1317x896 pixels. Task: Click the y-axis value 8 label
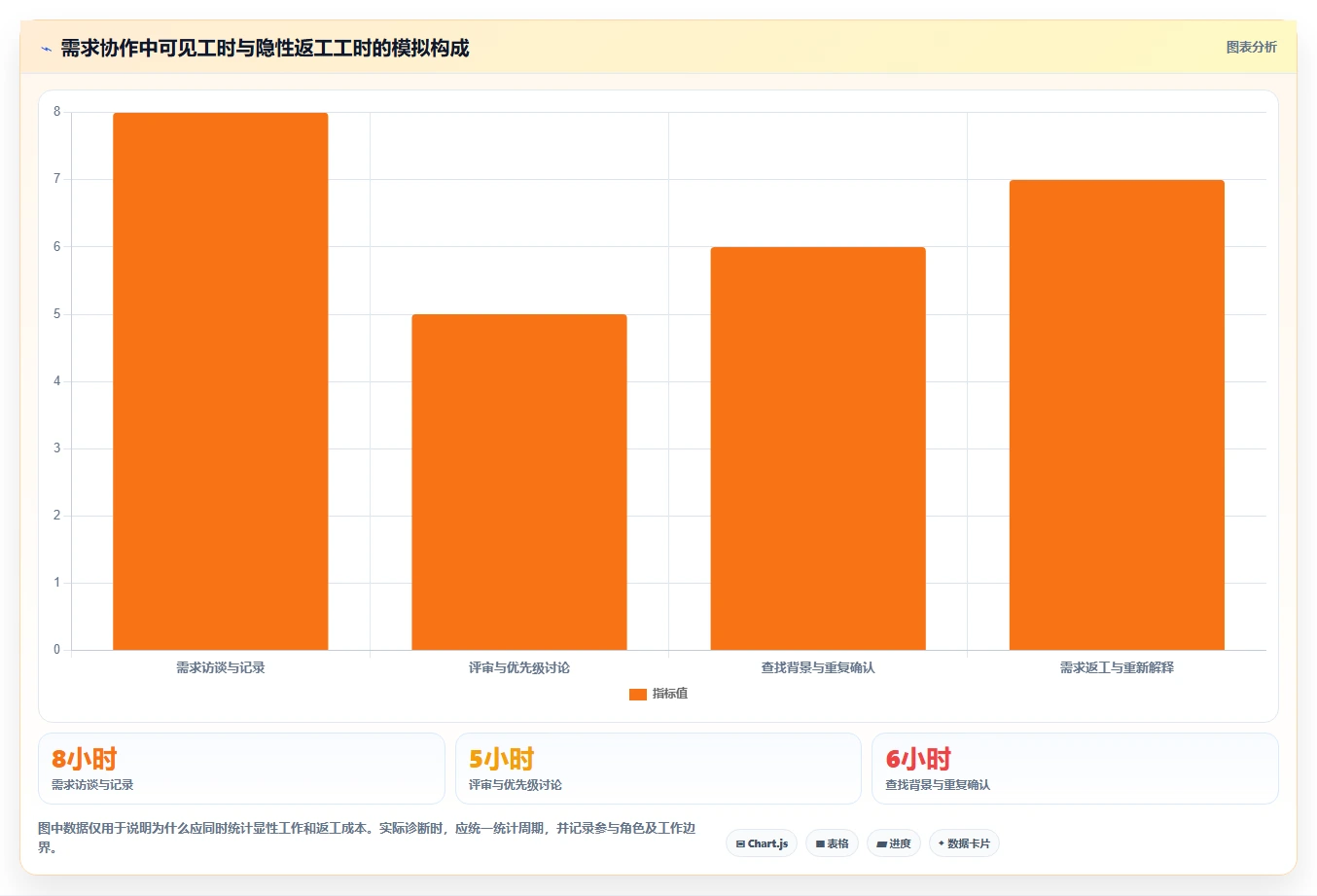coord(56,112)
